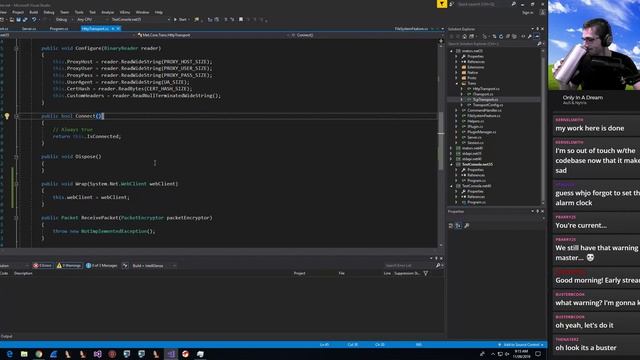The height and width of the screenshot is (360, 640).
Task: Click the Description column header in Error List
Action: 23,273
